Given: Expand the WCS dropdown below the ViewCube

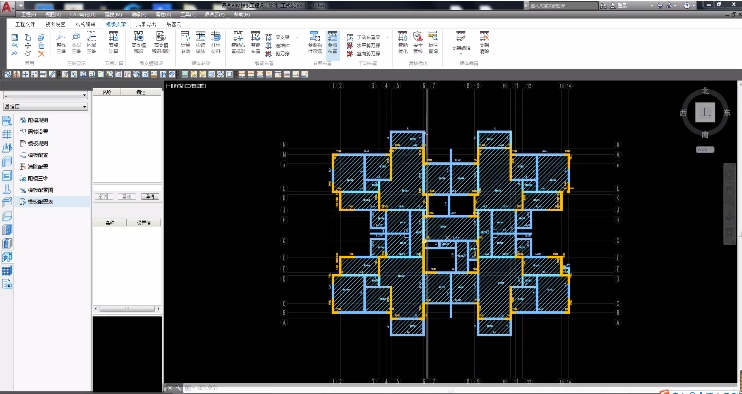Looking at the screenshot, I should 705,149.
